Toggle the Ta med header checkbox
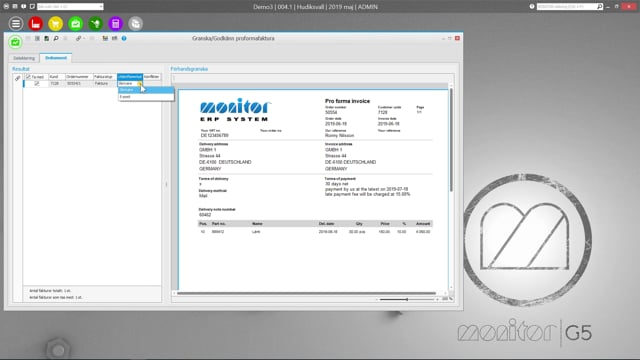This screenshot has height=360, width=640. pyautogui.click(x=28, y=77)
